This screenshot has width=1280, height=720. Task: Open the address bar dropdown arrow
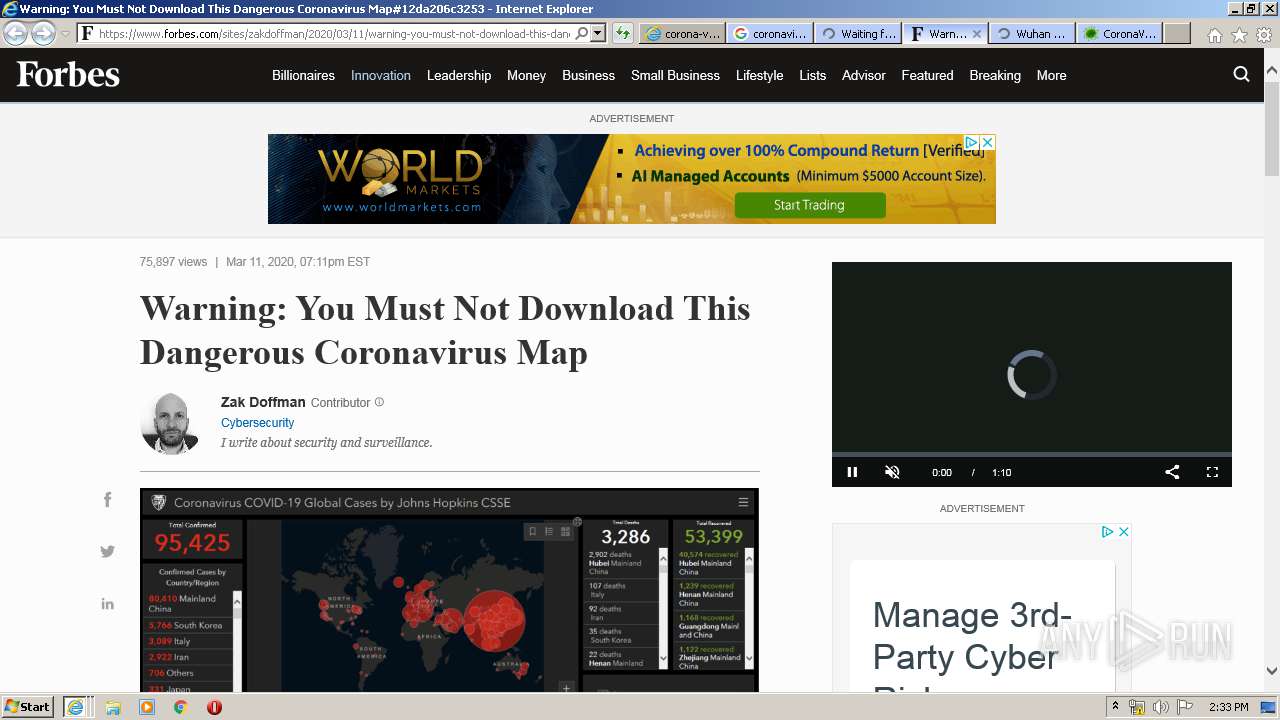click(x=598, y=33)
